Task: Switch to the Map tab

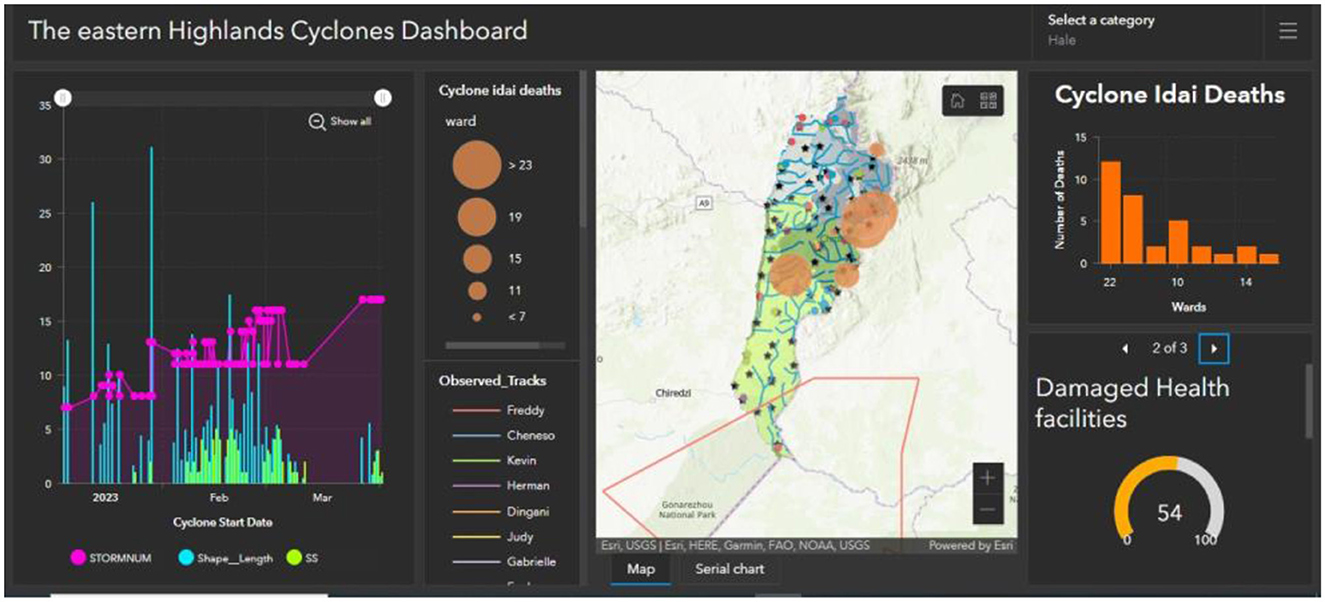Action: click(641, 569)
